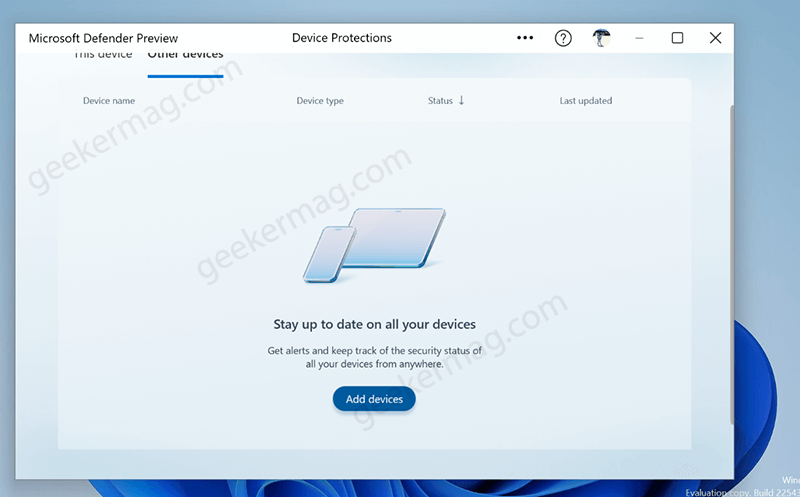
Task: Click the Last updated column header
Action: 586,101
